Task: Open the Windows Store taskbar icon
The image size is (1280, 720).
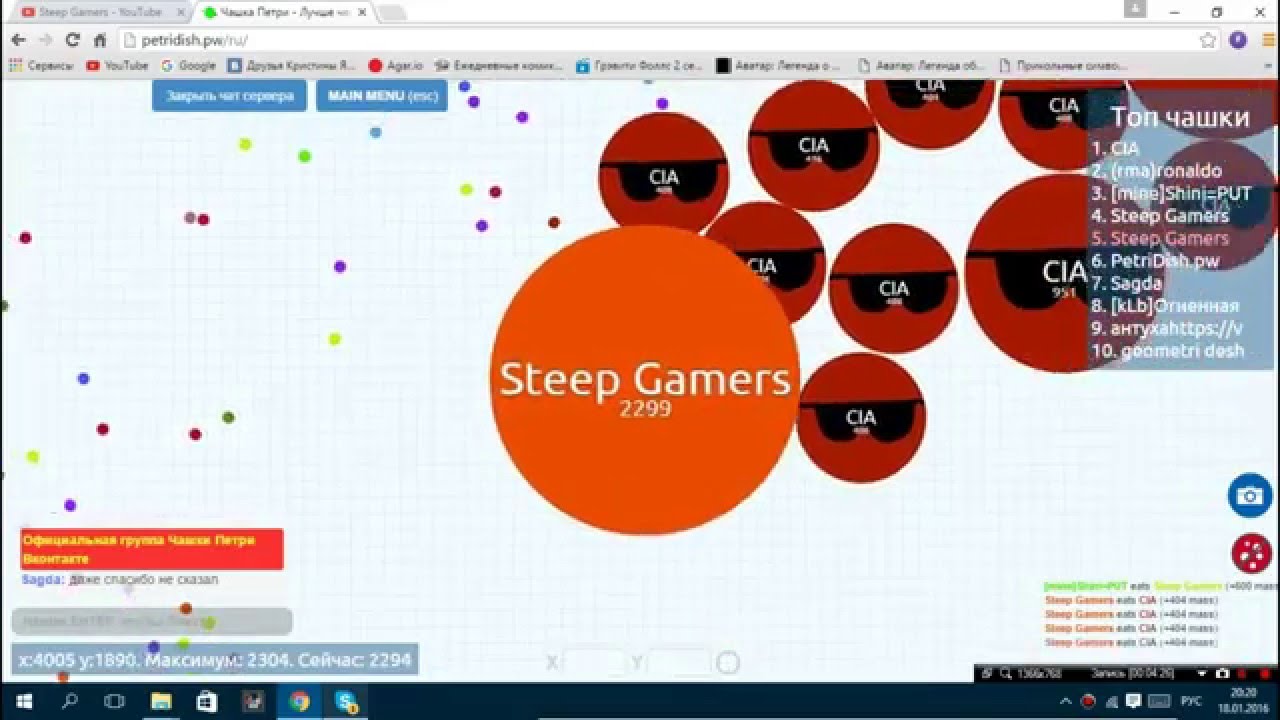Action: (x=207, y=701)
